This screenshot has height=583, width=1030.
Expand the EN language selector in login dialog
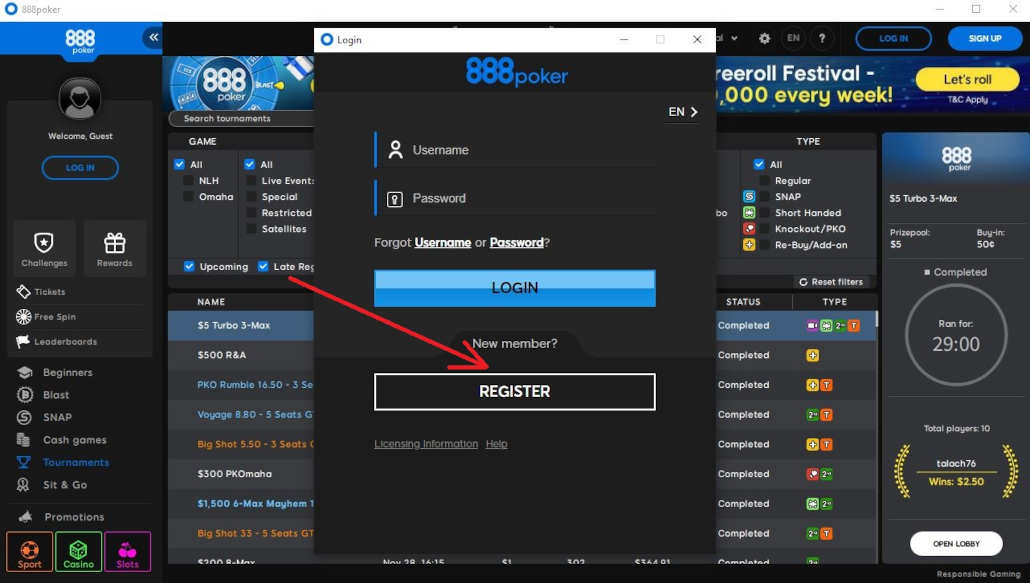683,112
